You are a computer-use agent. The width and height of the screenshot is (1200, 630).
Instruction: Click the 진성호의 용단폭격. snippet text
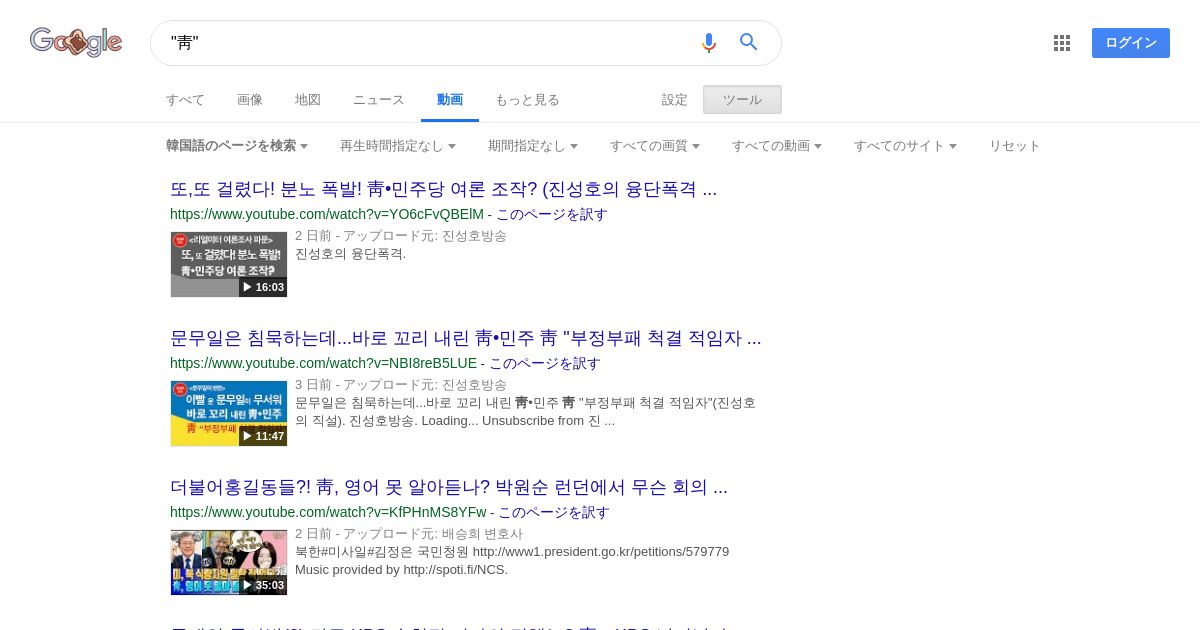(351, 254)
